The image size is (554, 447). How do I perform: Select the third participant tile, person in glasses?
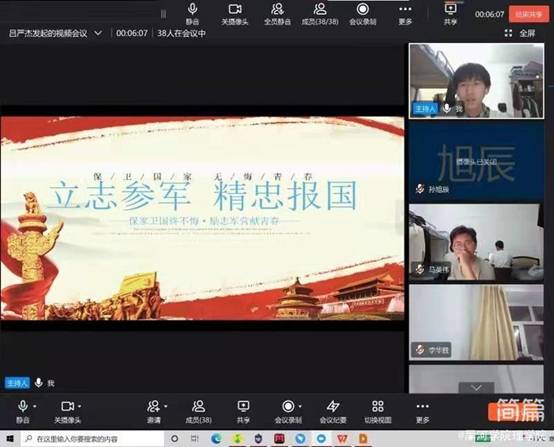(476, 242)
